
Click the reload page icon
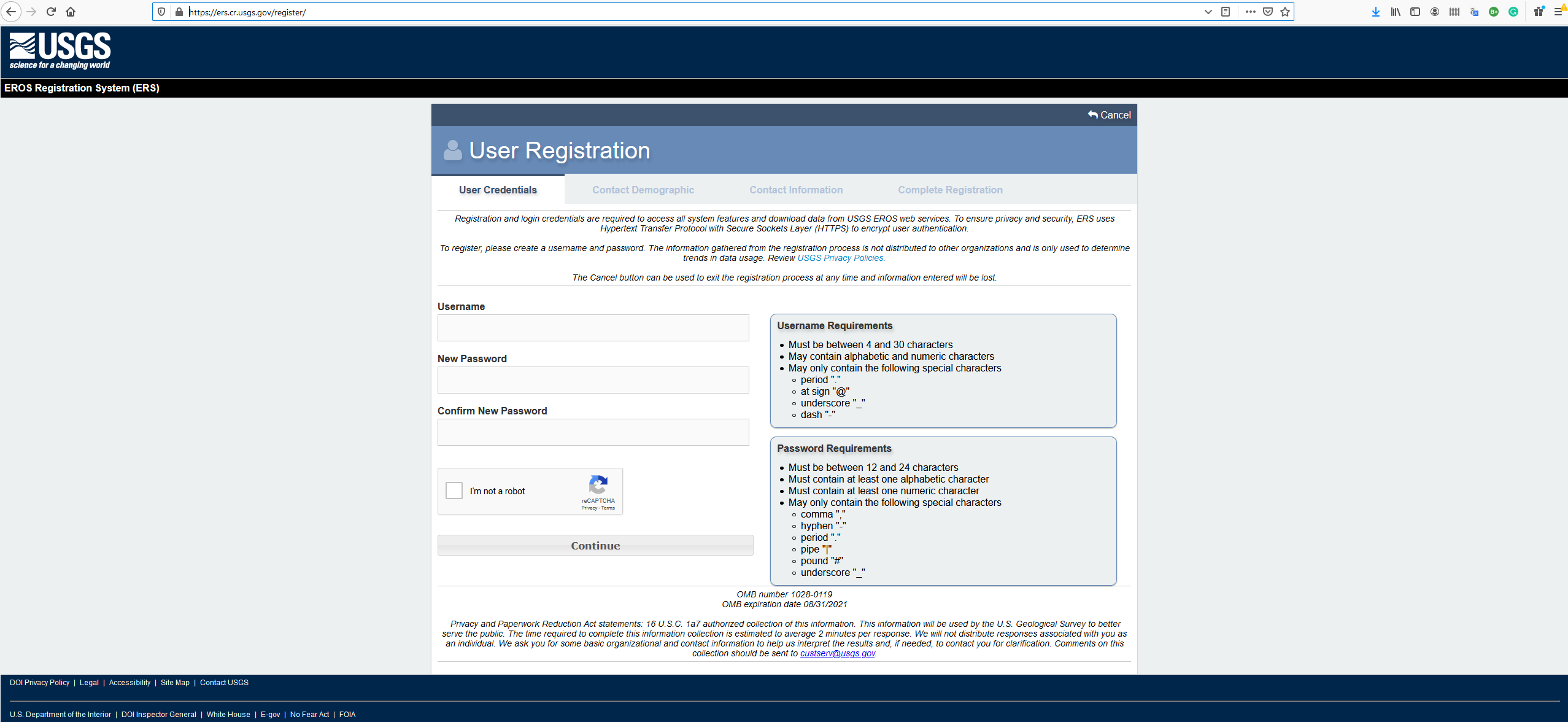pyautogui.click(x=52, y=12)
